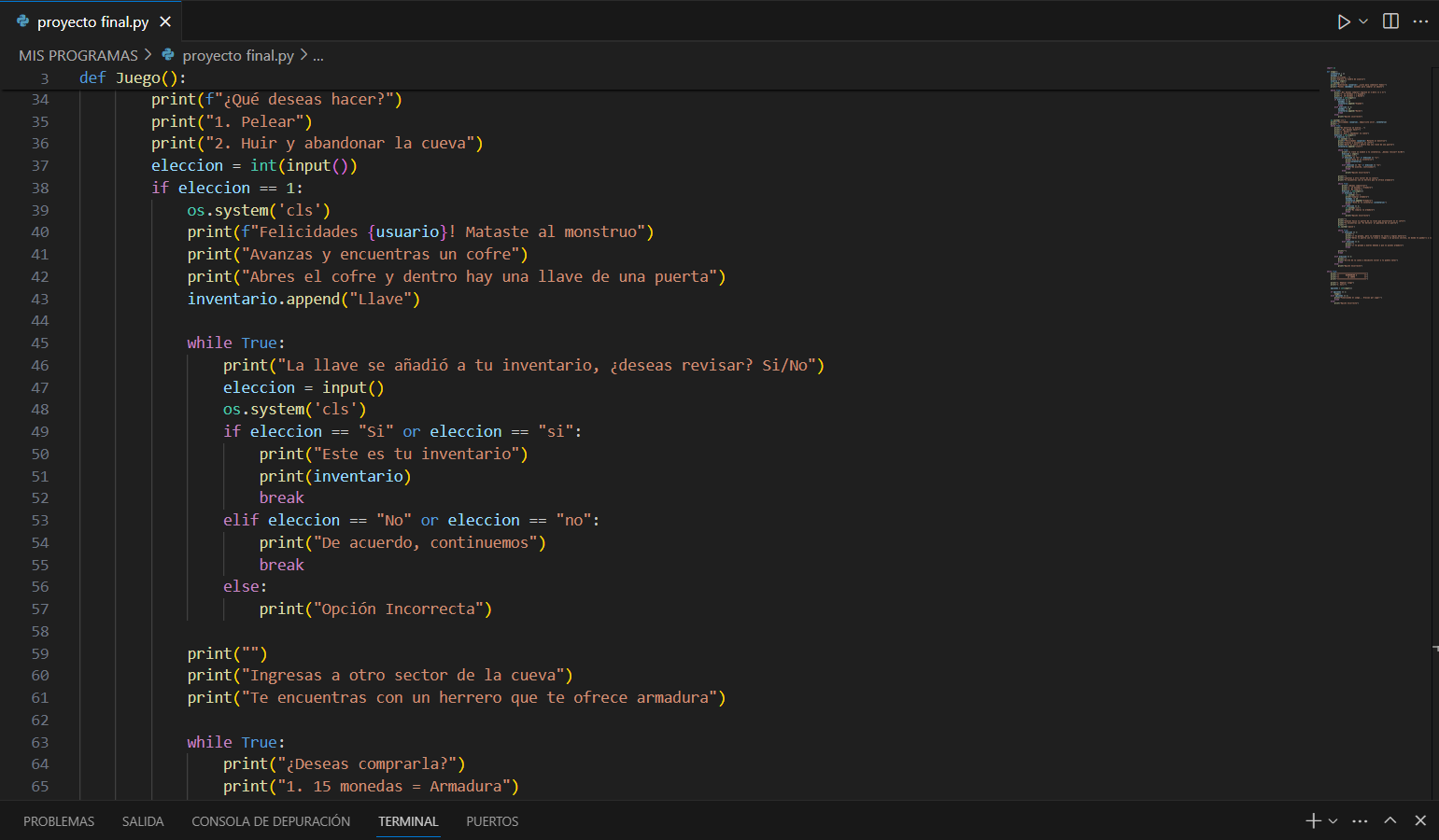This screenshot has width=1439, height=840.
Task: Click the 'break' keyword on line 52
Action: [282, 498]
